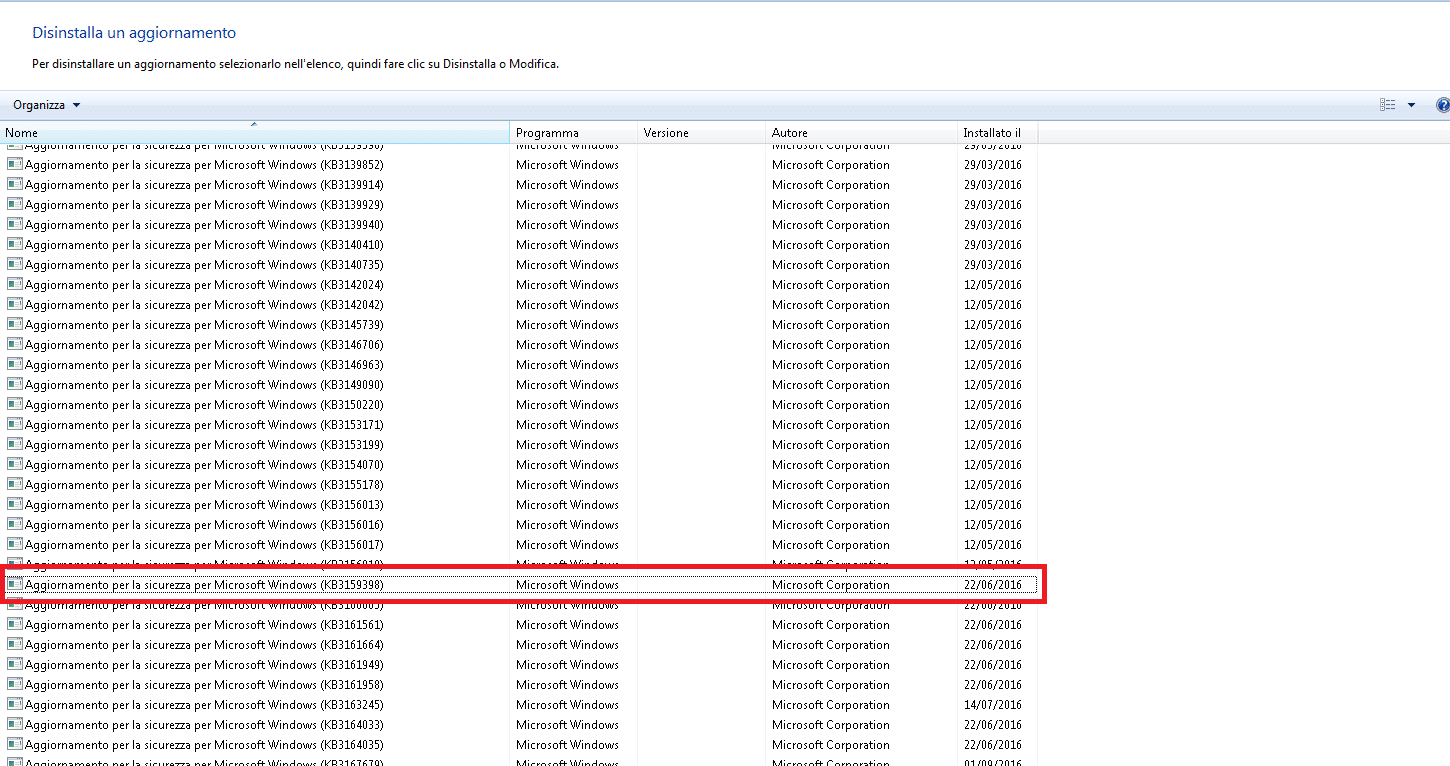Screen dimensions: 1450x766
Task: Click icon of update KB3140735
Action: pos(15,265)
